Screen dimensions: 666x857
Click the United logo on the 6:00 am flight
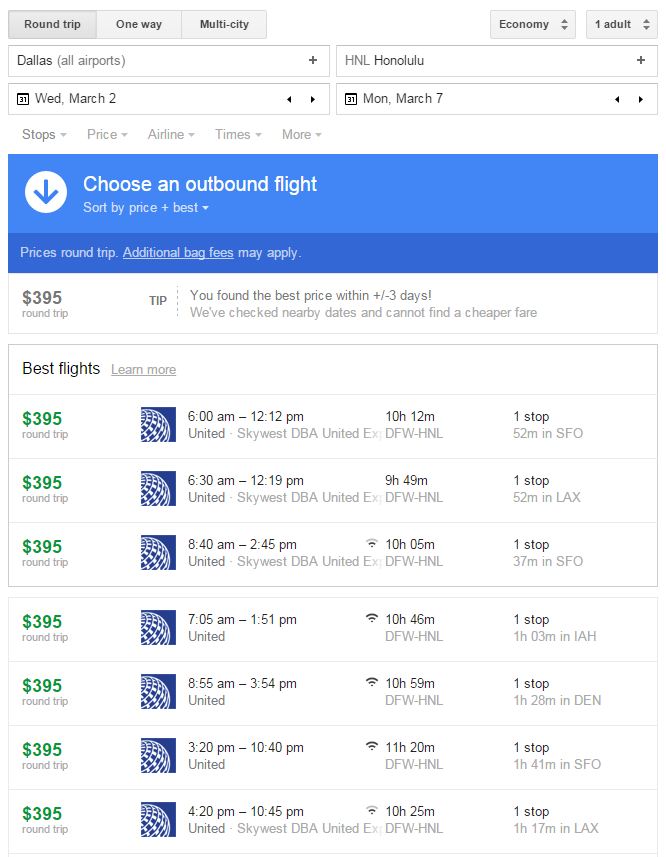point(158,425)
